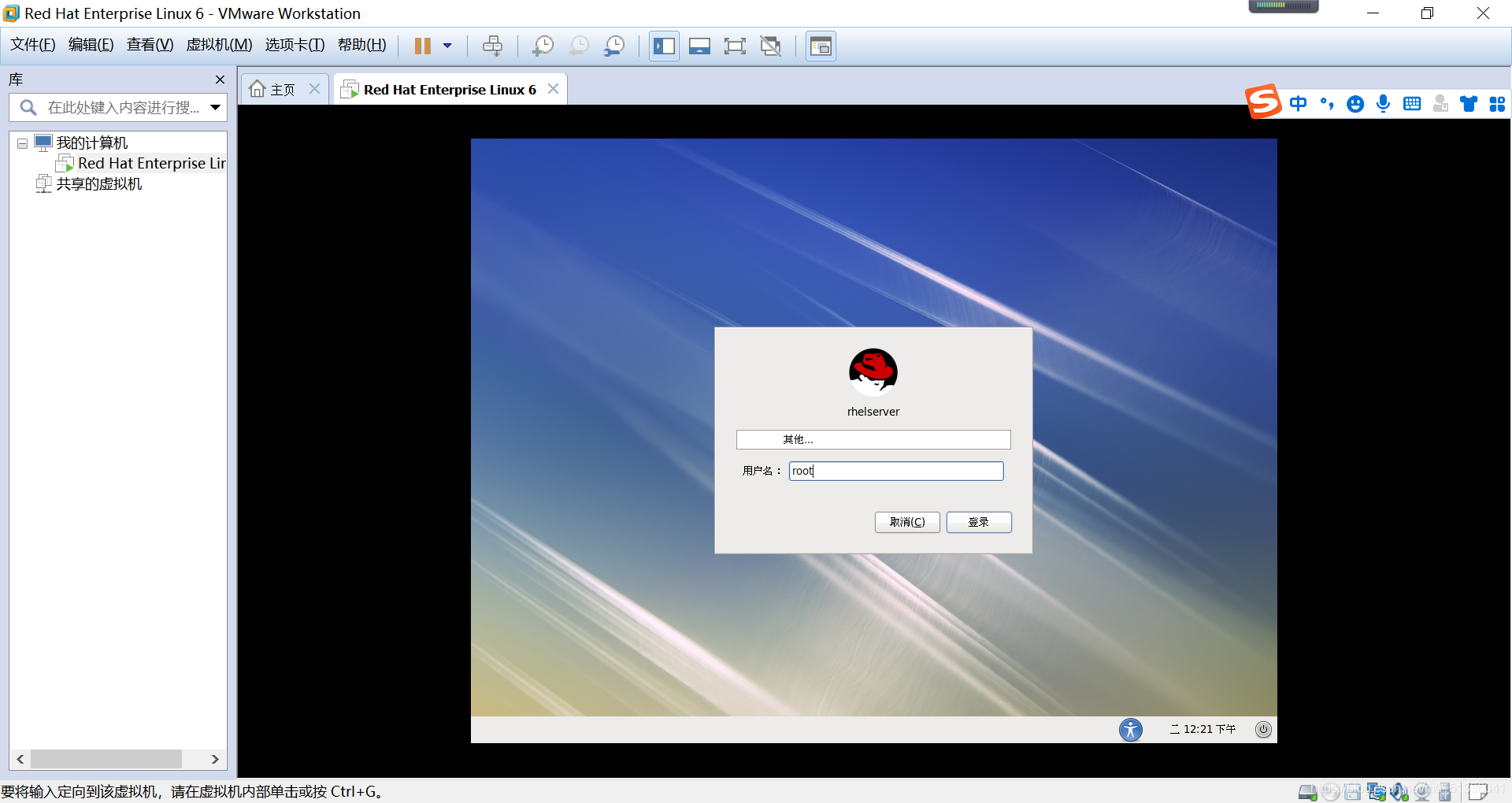Click the sound card status icon
This screenshot has height=803, width=1512.
(1399, 791)
